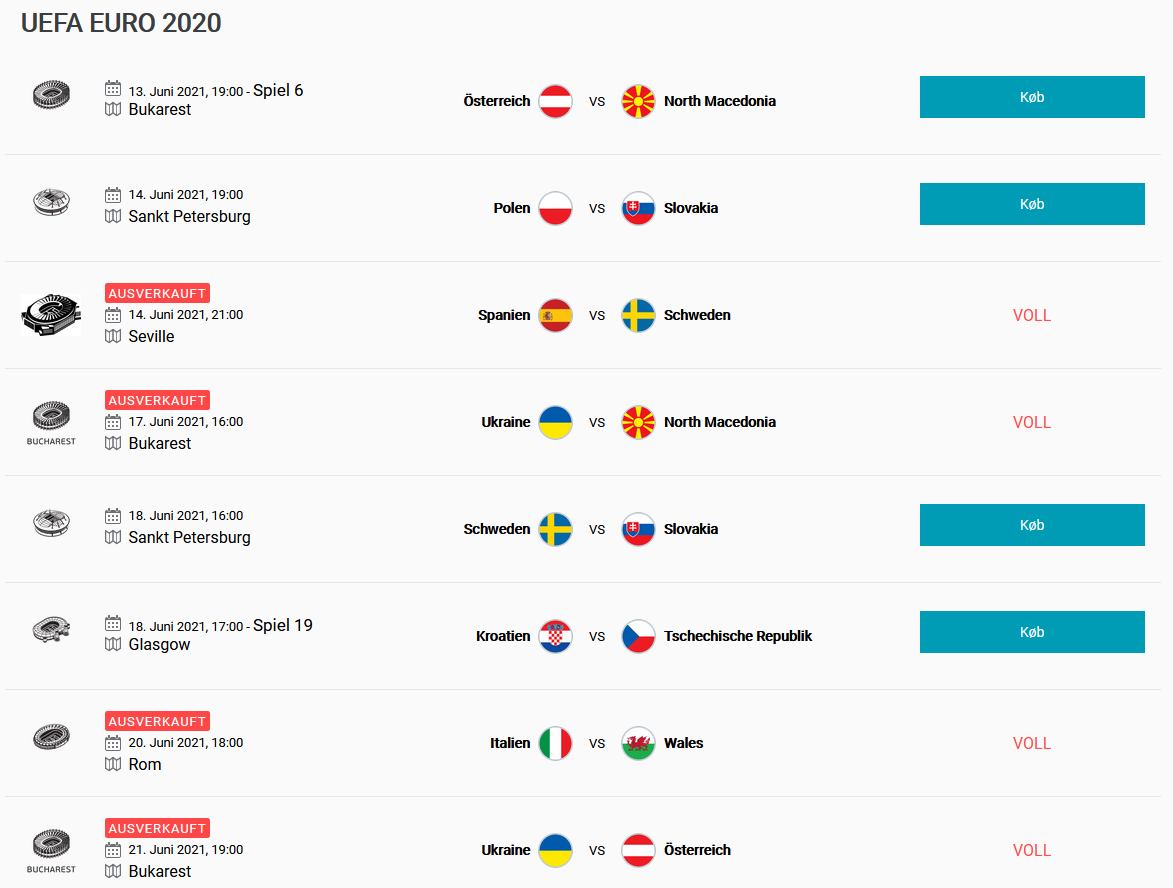Click Czech Republic flag icon
This screenshot has width=1173, height=888.
point(638,636)
